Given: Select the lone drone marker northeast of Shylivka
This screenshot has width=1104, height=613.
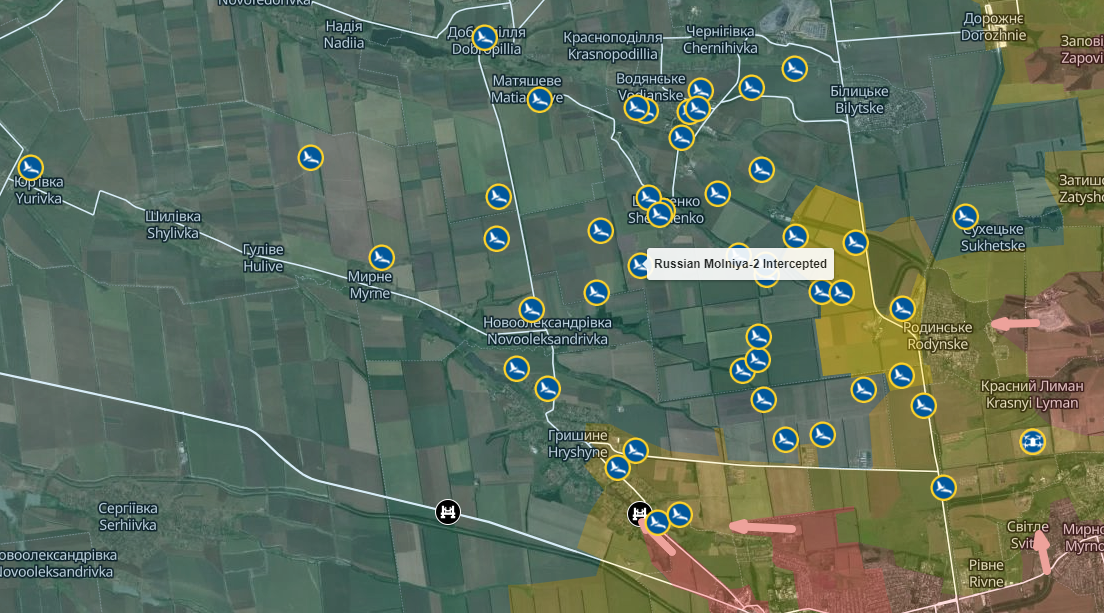Looking at the screenshot, I should click(x=310, y=158).
